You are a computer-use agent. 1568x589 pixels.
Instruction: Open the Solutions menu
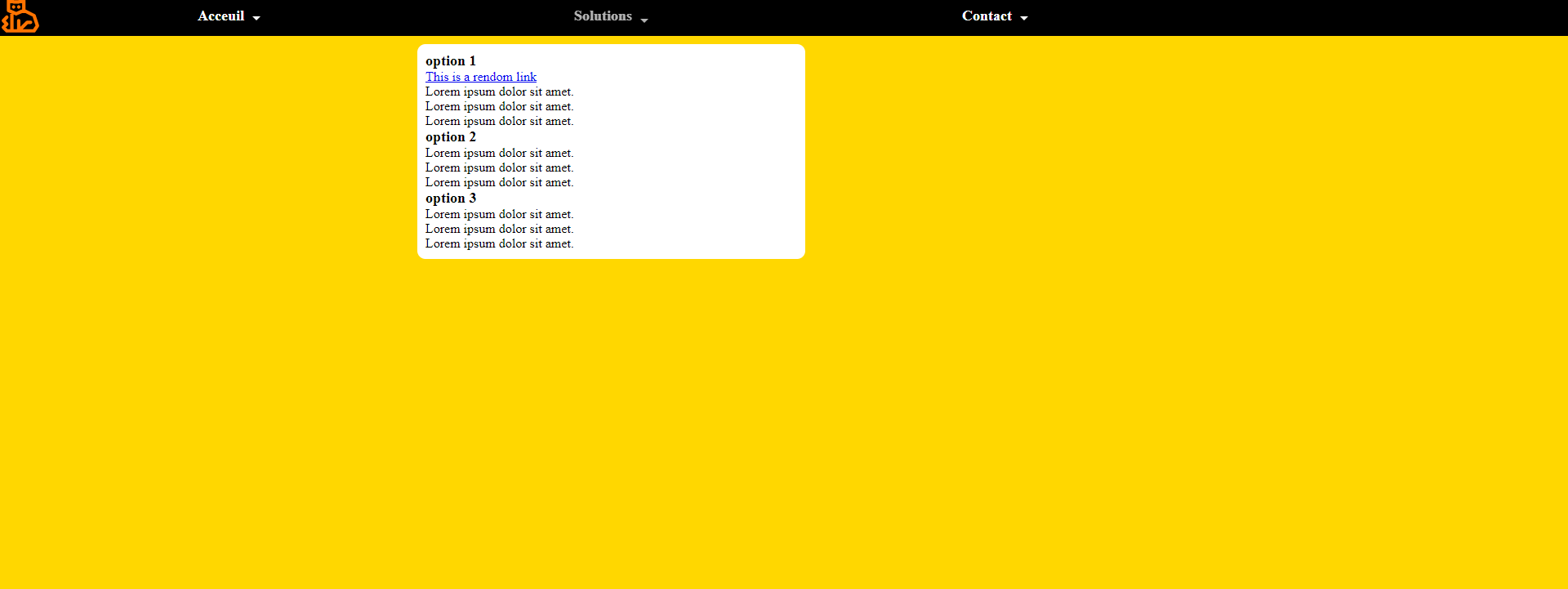click(x=603, y=16)
